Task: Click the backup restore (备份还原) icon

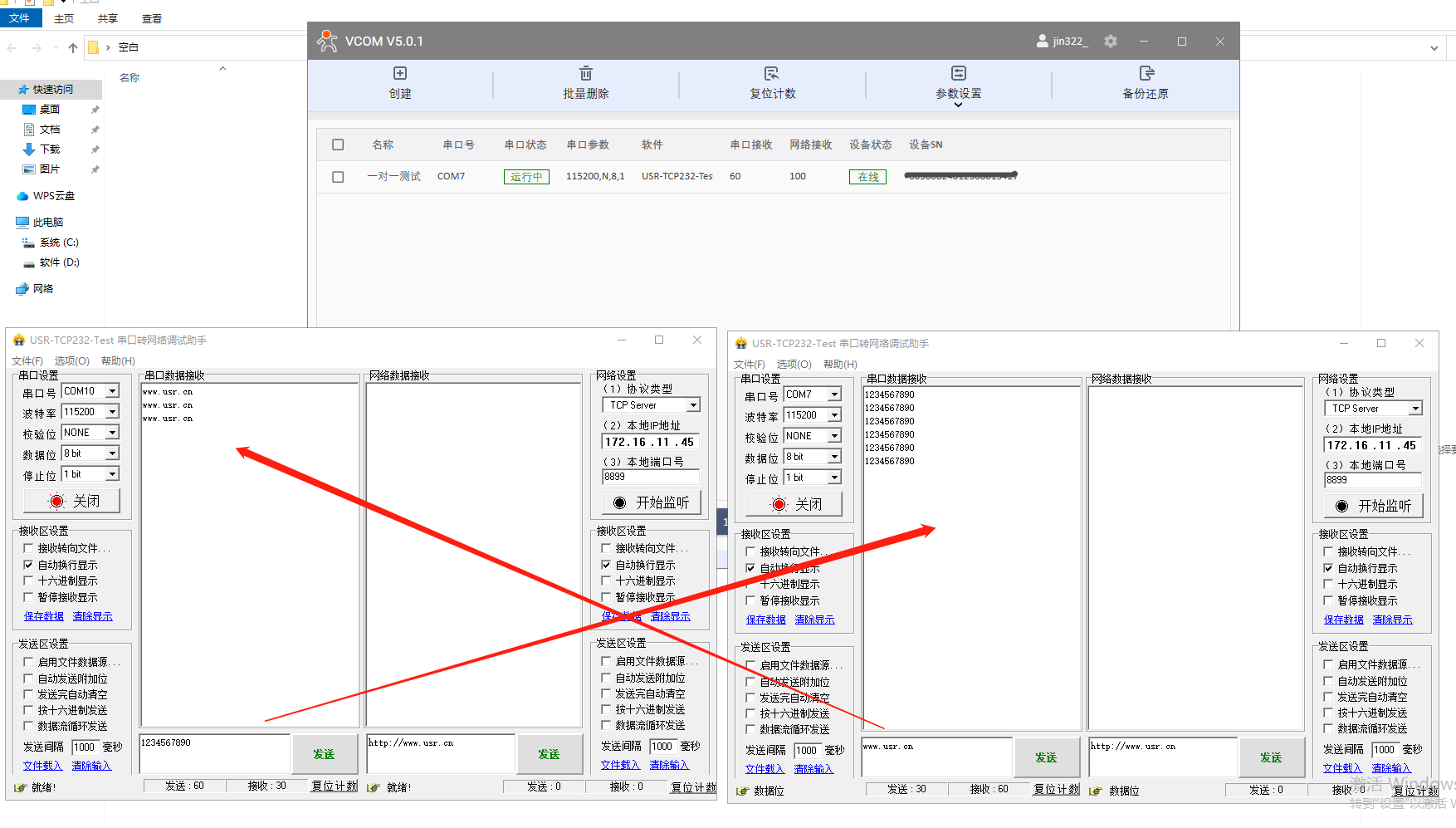Action: (x=1146, y=74)
